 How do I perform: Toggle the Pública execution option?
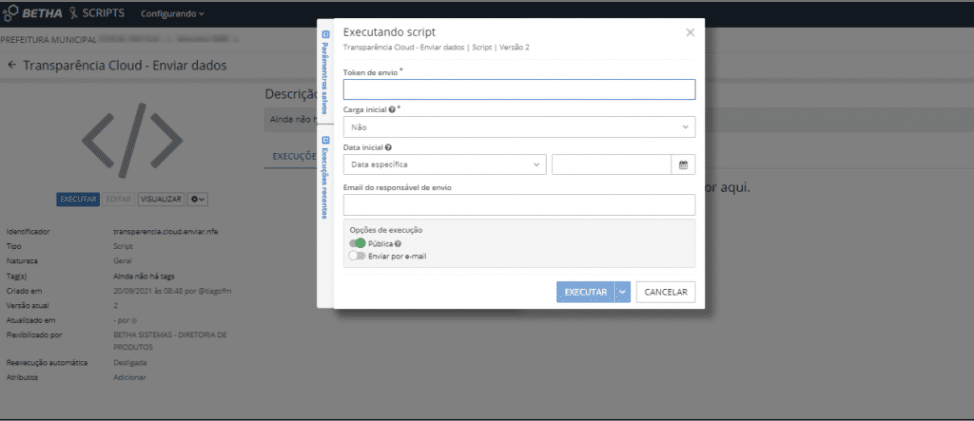tap(357, 243)
